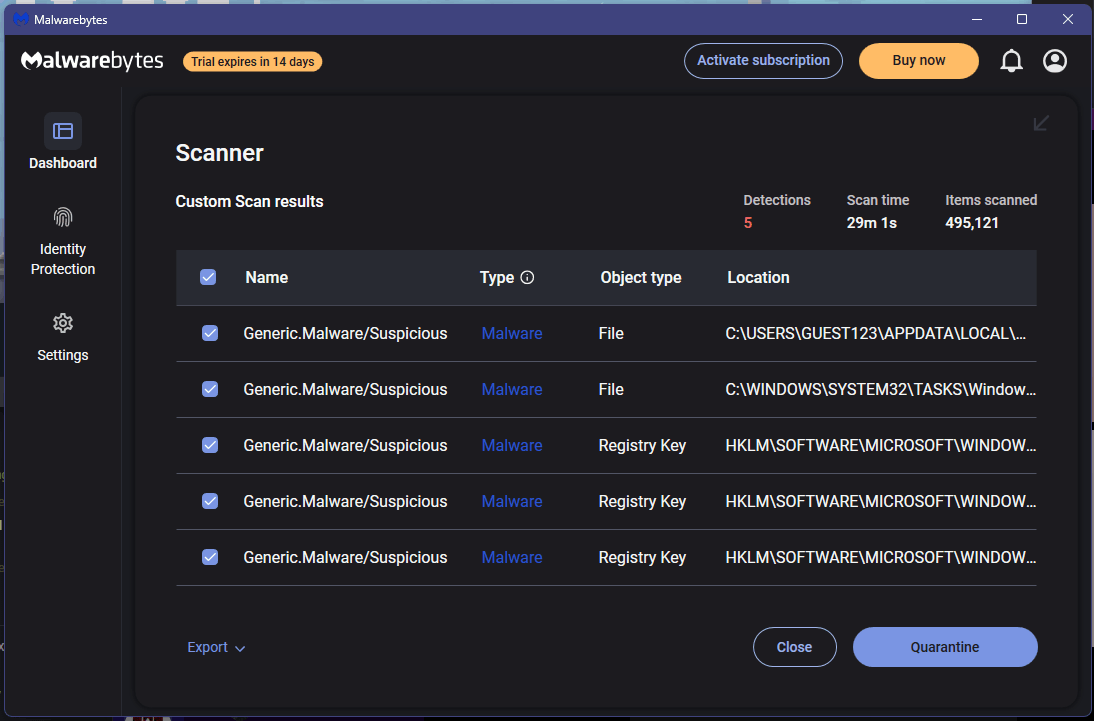Viewport: 1094px width, 721px height.
Task: Click the Type column header
Action: 497,278
